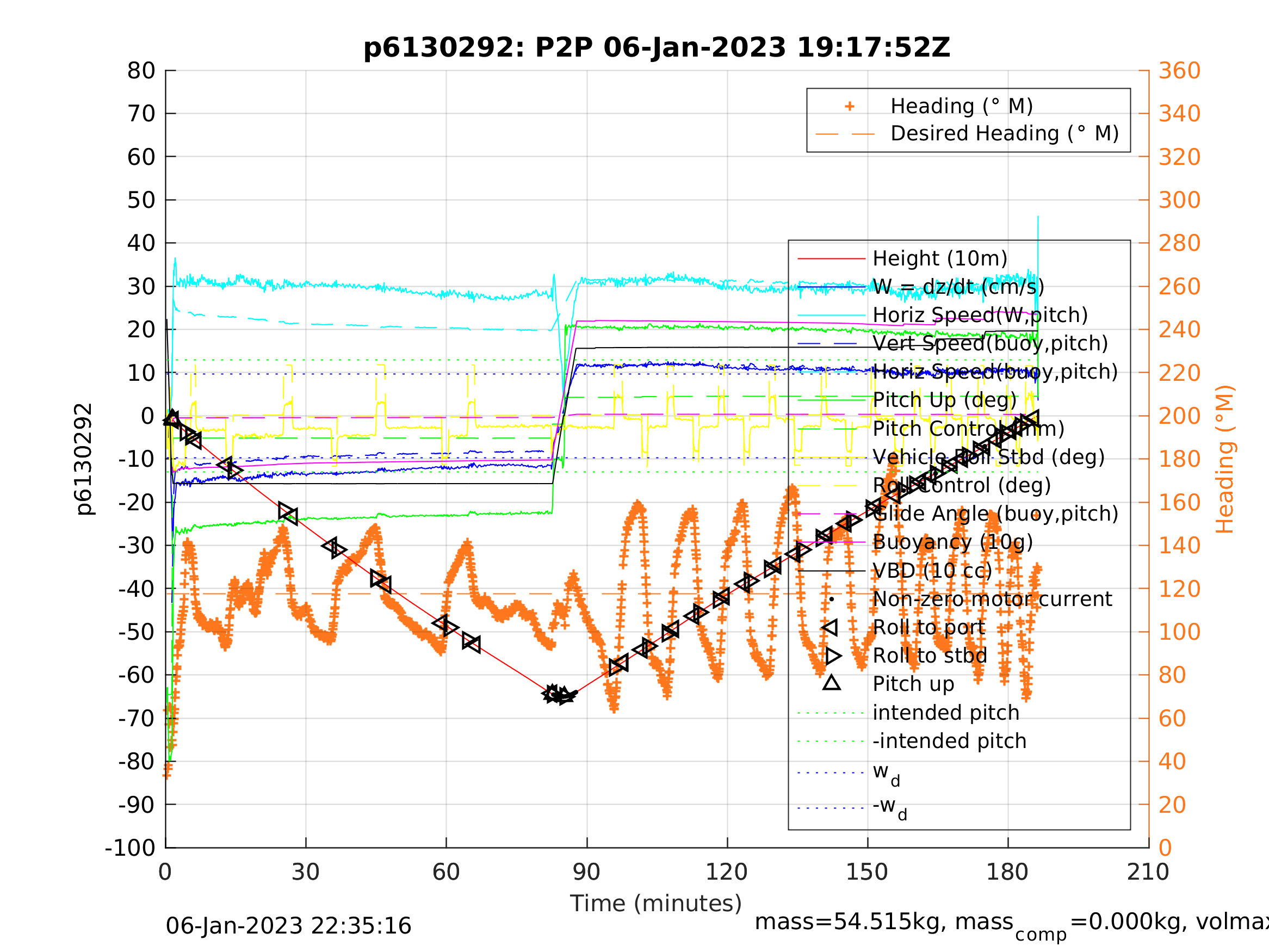Viewport: 1269px width, 952px height.
Task: Click the Pitch Up (deg) legend label
Action: [x=944, y=400]
